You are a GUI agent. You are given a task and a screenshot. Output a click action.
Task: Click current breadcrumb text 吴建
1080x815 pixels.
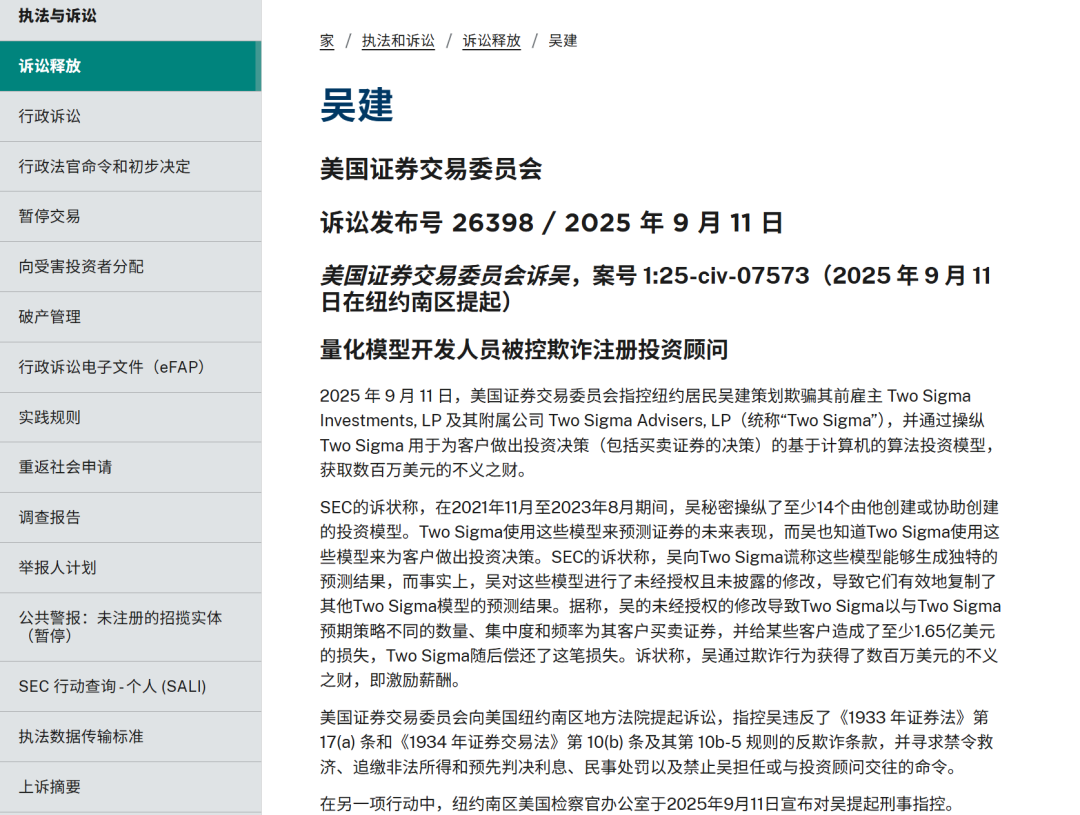pos(563,41)
